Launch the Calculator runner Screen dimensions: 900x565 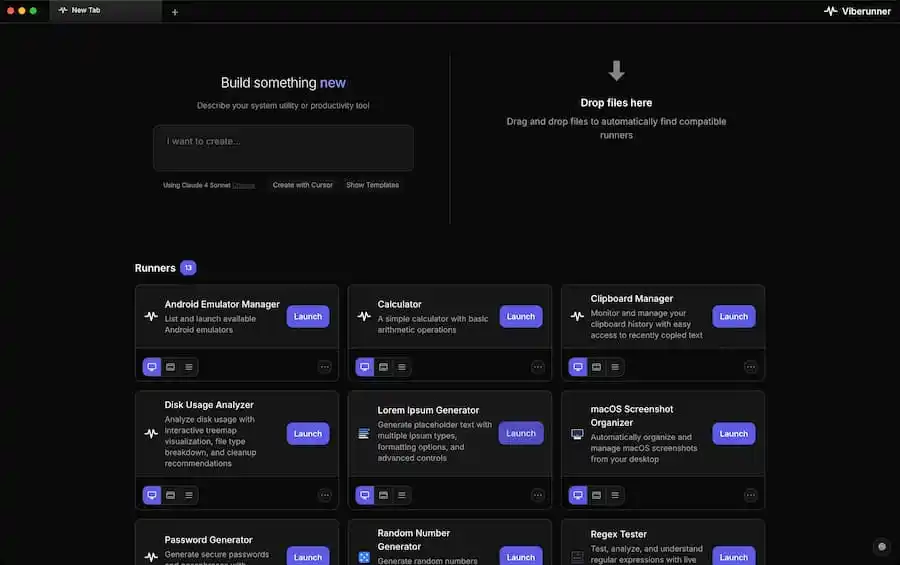521,316
